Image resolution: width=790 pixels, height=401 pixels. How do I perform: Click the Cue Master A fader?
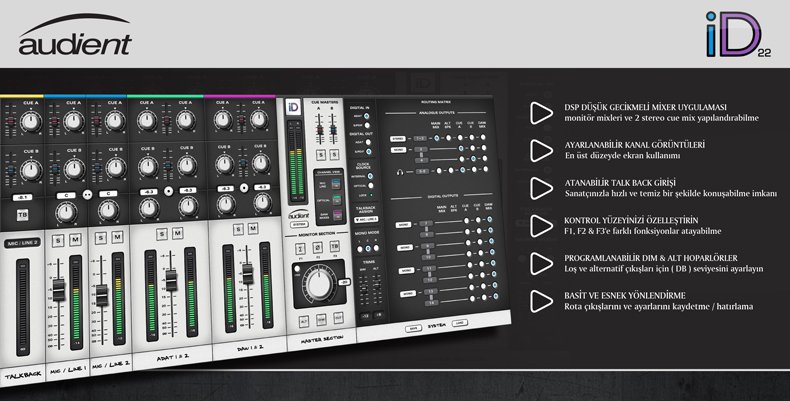pyautogui.click(x=319, y=129)
